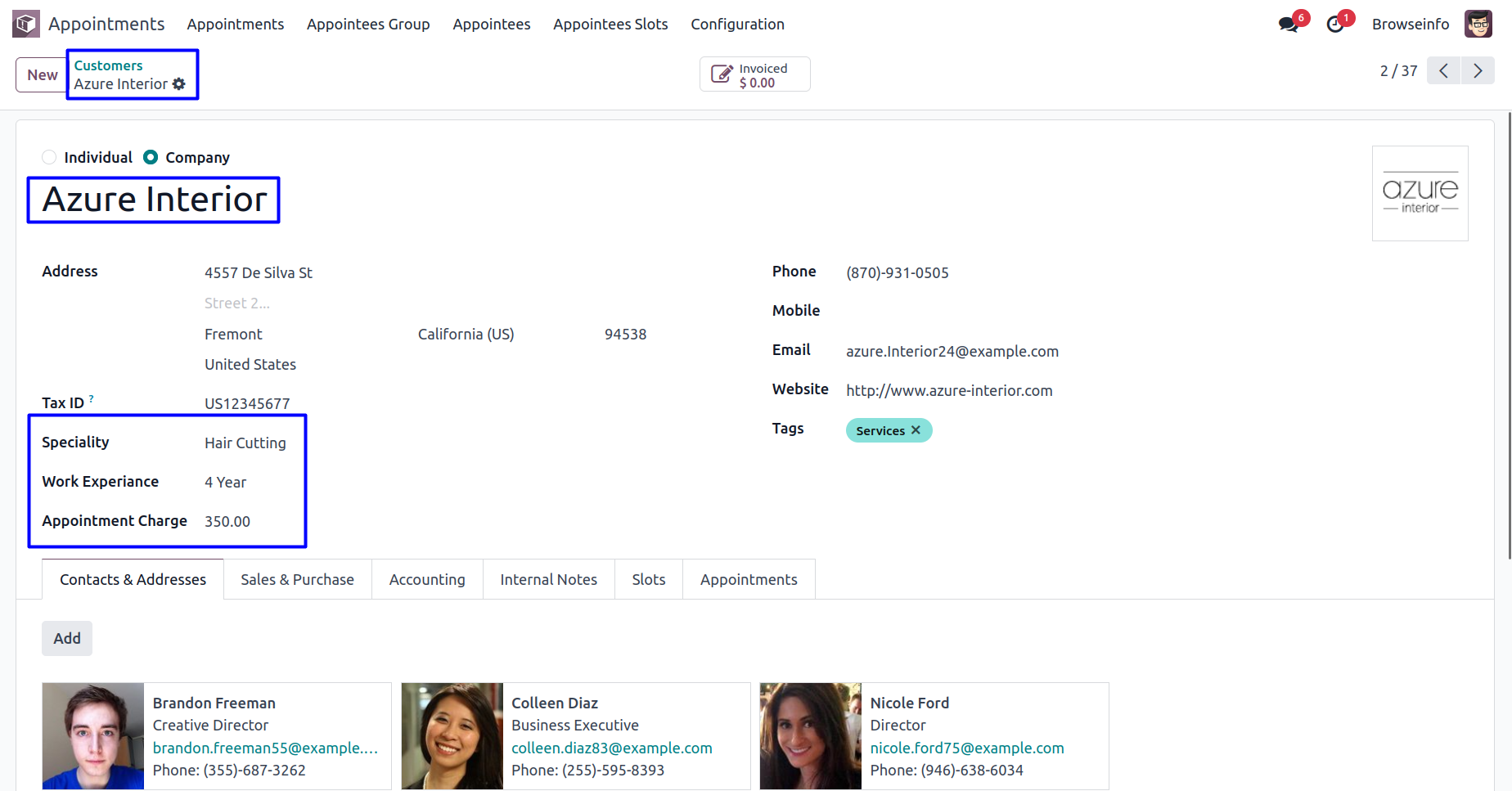Click the Browseinfo user avatar
Viewport: 1512px width, 791px height.
[1478, 25]
